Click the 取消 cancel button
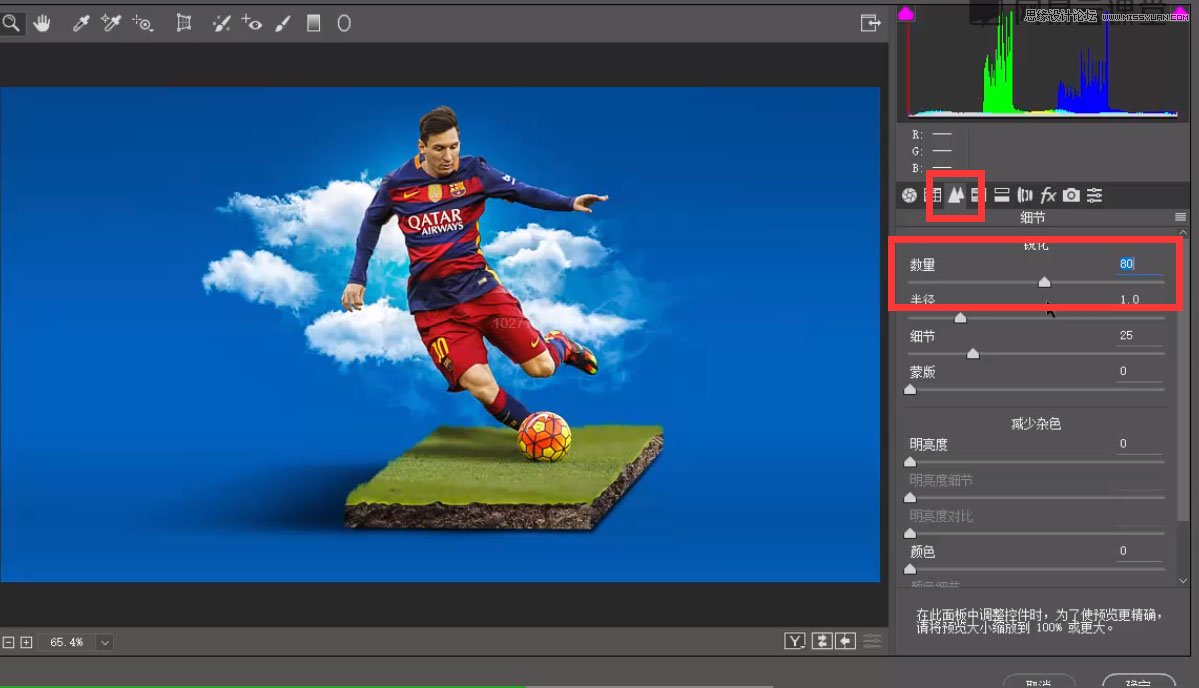This screenshot has height=688, width=1199. (1040, 682)
